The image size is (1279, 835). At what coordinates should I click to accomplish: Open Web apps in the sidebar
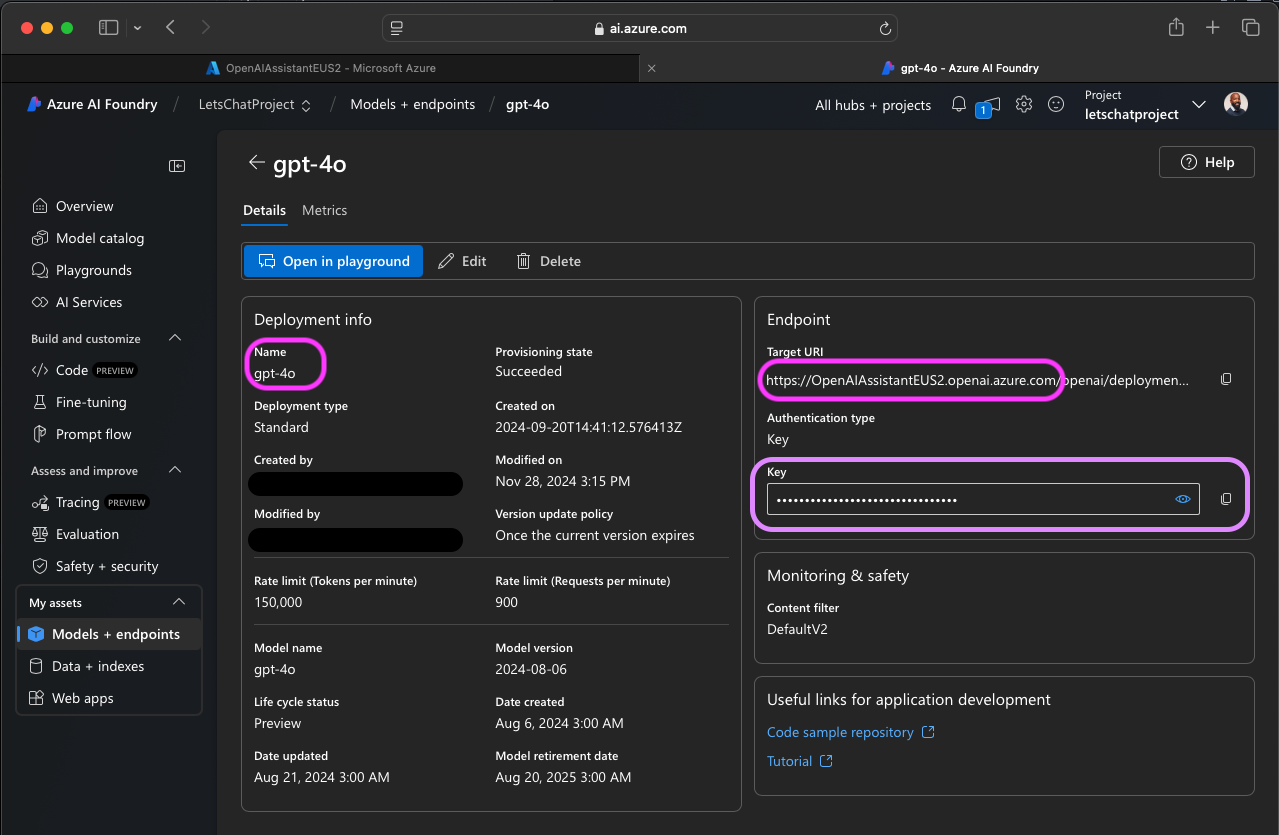82,698
